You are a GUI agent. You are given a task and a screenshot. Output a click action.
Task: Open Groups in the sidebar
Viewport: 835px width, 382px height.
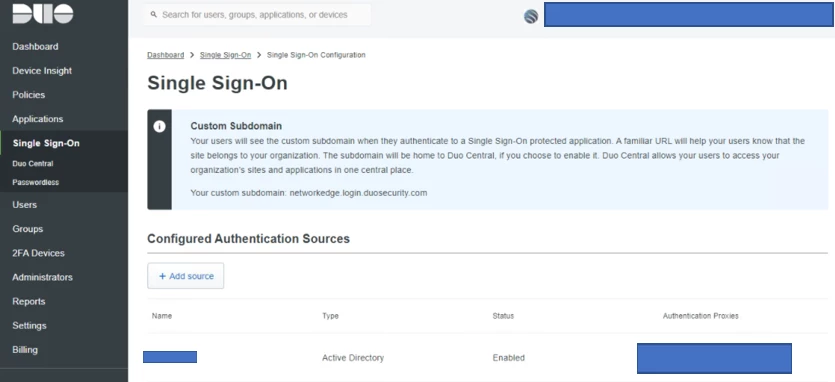tap(28, 229)
